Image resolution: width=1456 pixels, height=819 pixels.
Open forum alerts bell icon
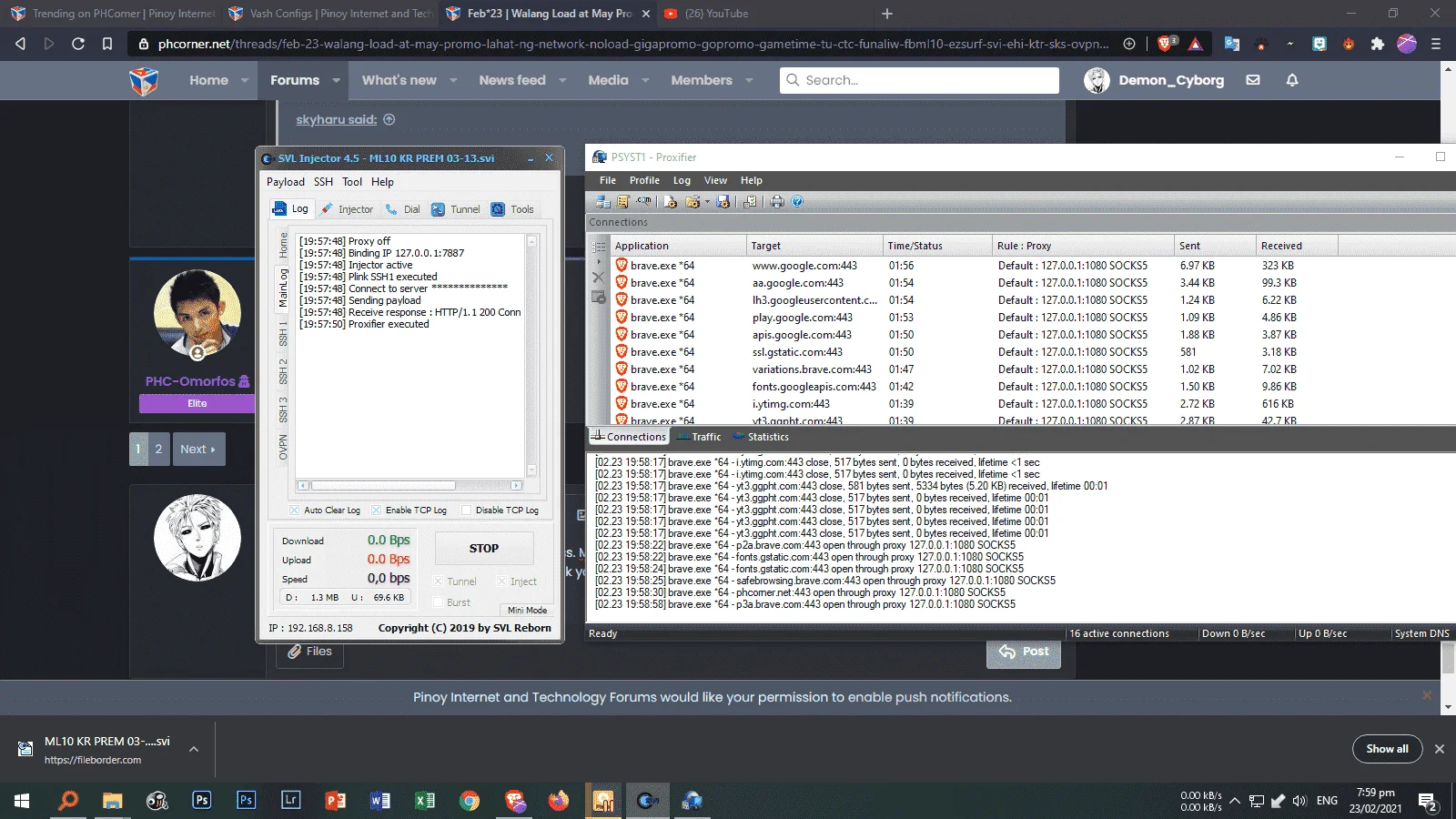point(1291,80)
